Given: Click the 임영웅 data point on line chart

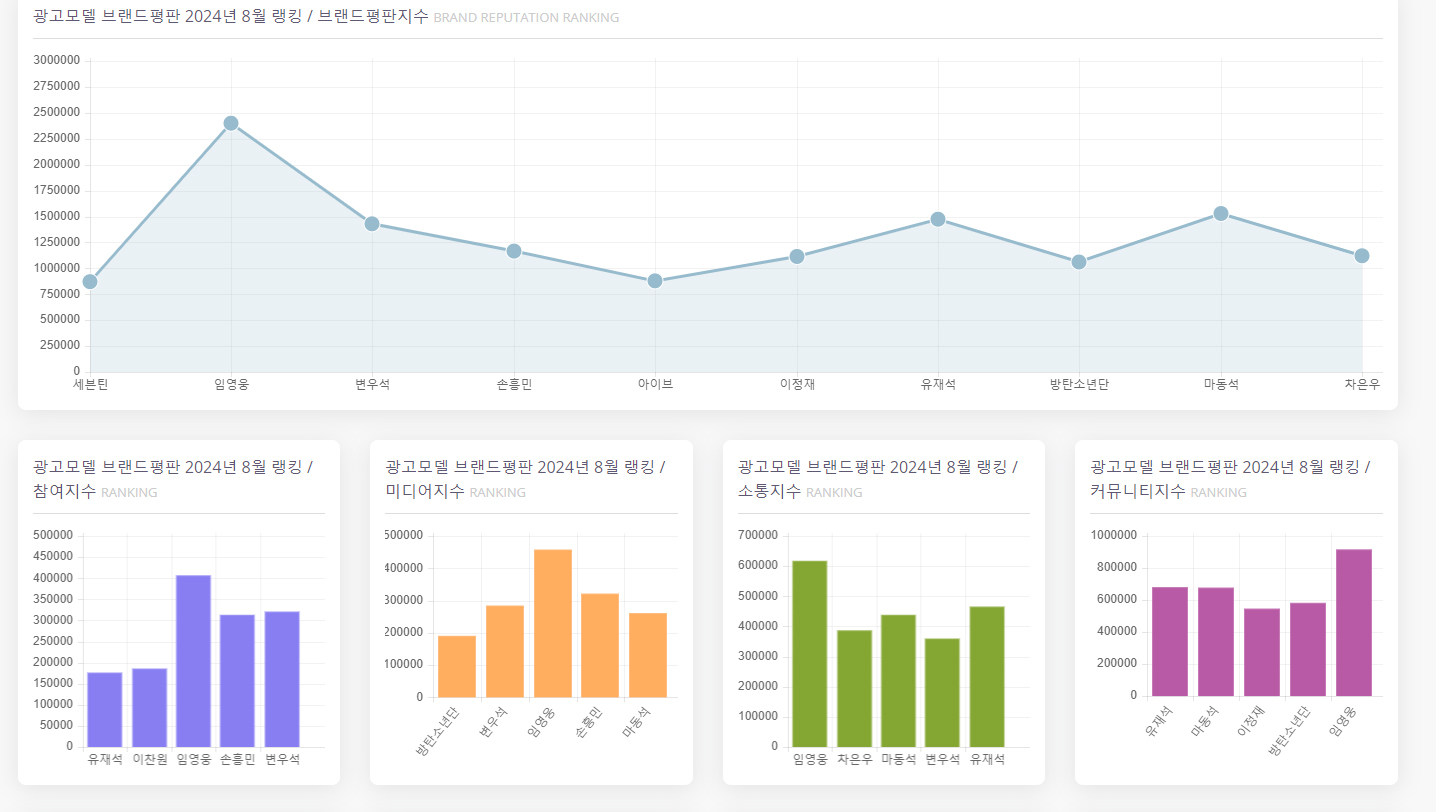Looking at the screenshot, I should coord(231,123).
